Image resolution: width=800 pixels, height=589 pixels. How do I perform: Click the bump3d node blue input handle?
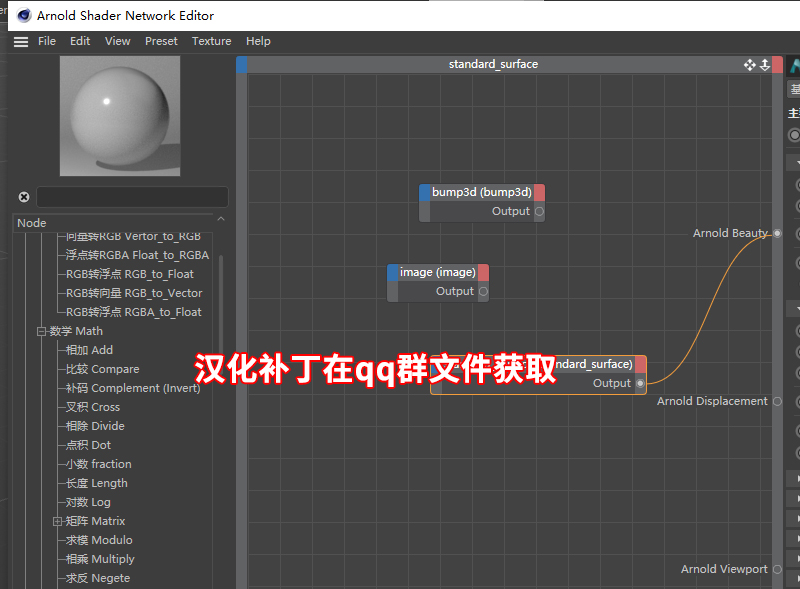tap(424, 192)
